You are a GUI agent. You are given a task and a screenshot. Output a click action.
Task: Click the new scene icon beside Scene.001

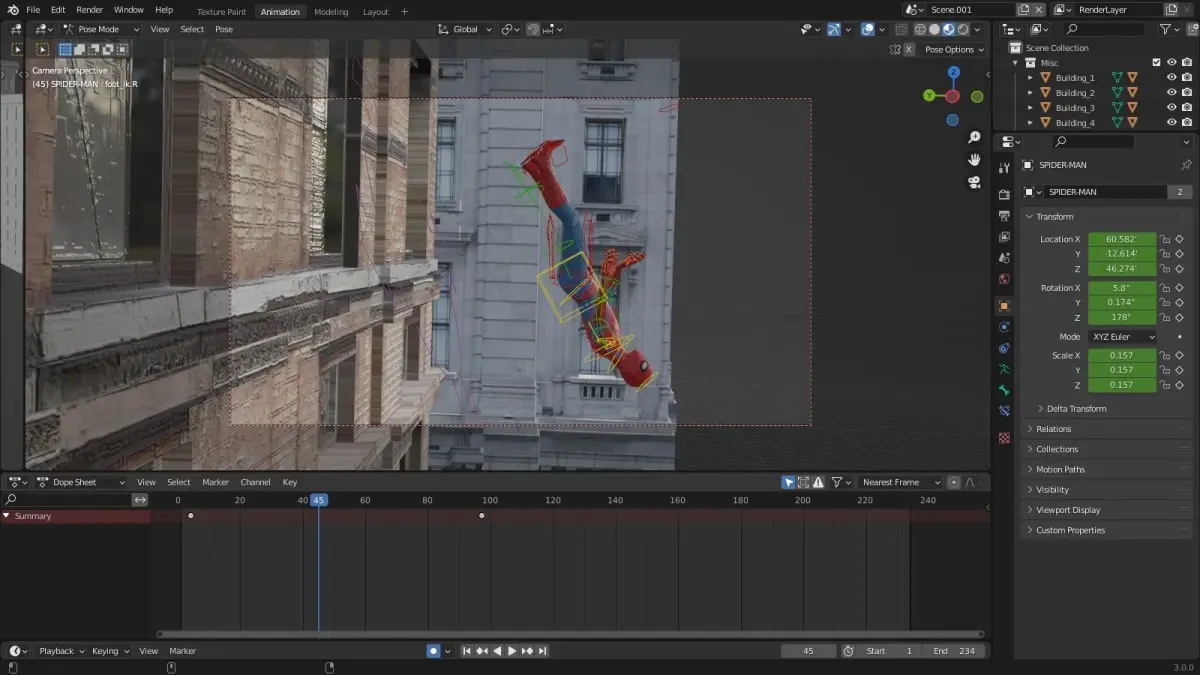pos(1023,9)
